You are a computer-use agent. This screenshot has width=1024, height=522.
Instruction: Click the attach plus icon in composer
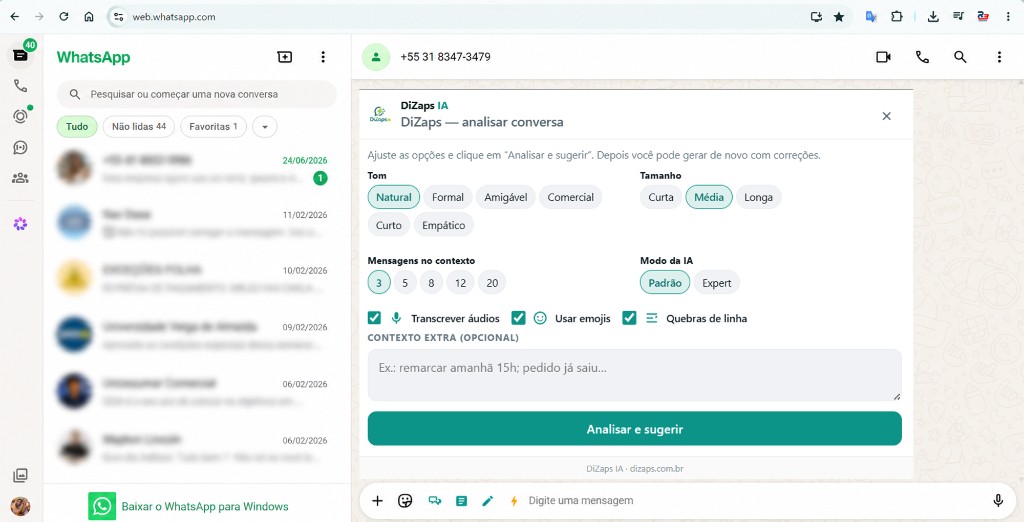[377, 500]
